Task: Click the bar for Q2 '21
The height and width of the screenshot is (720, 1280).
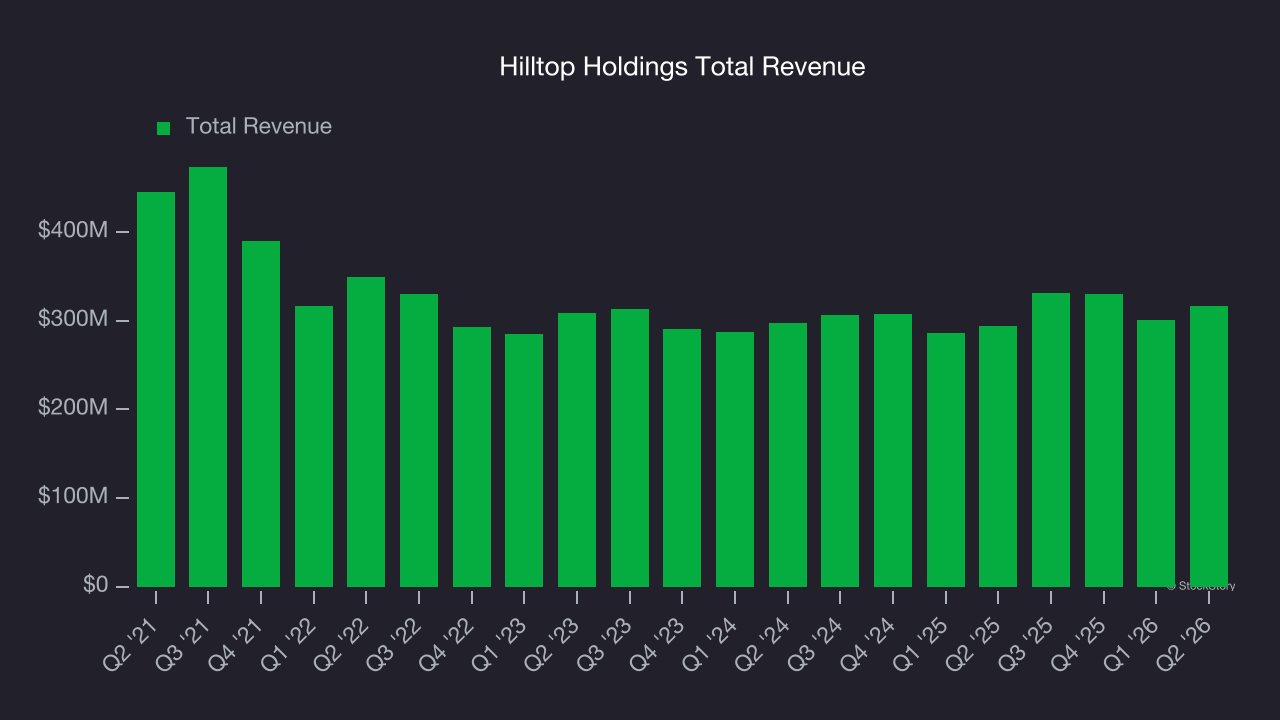Action: coord(156,389)
